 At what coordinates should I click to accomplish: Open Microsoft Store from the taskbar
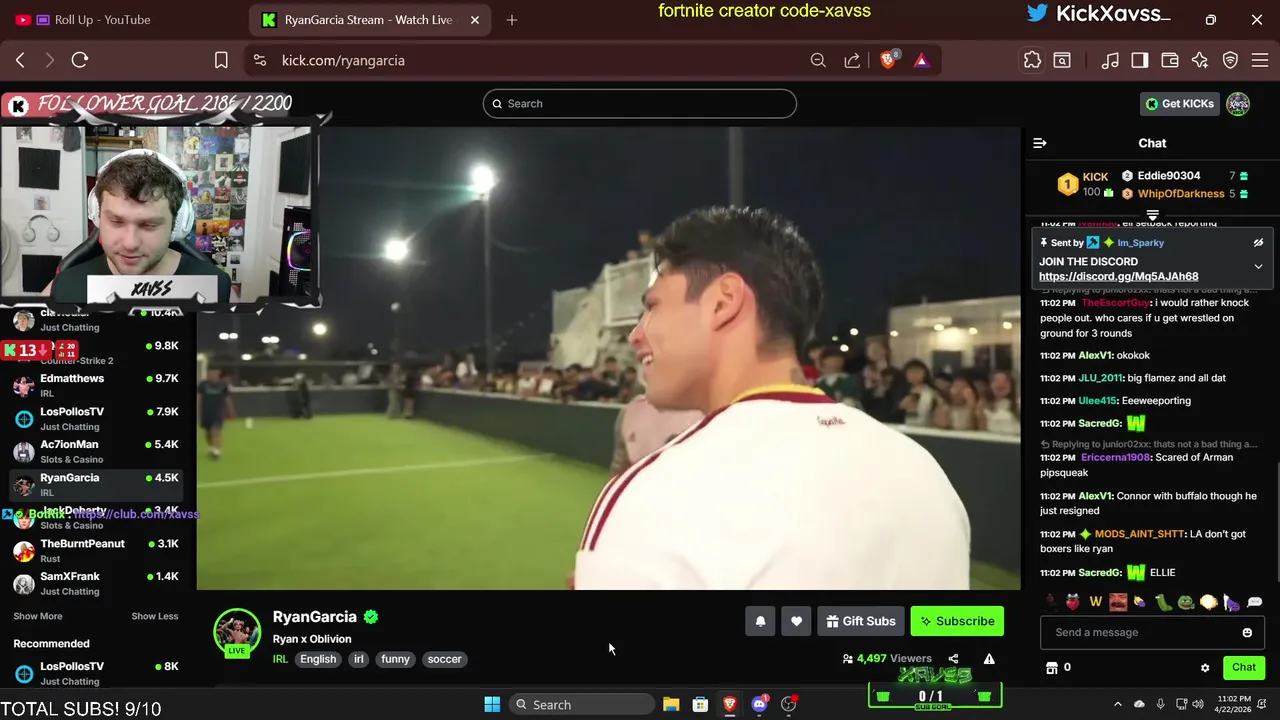click(700, 704)
